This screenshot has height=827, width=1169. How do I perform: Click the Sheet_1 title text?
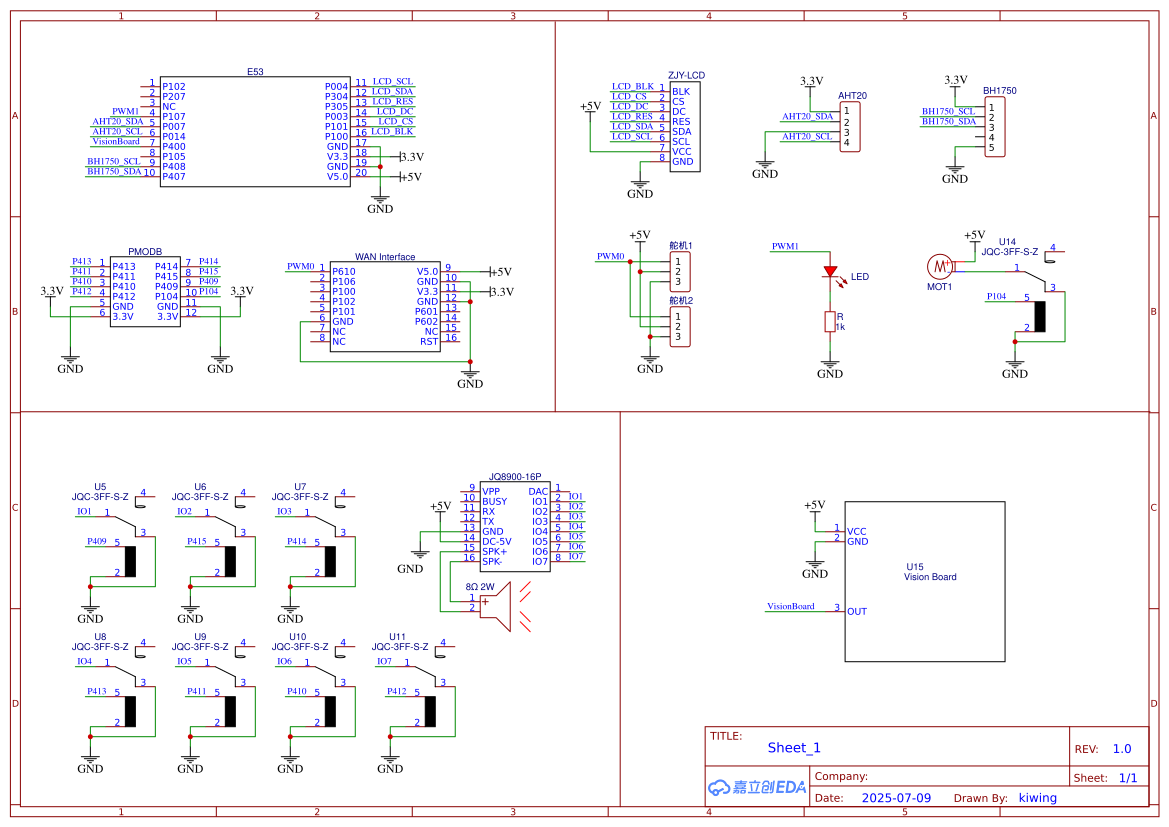click(794, 748)
